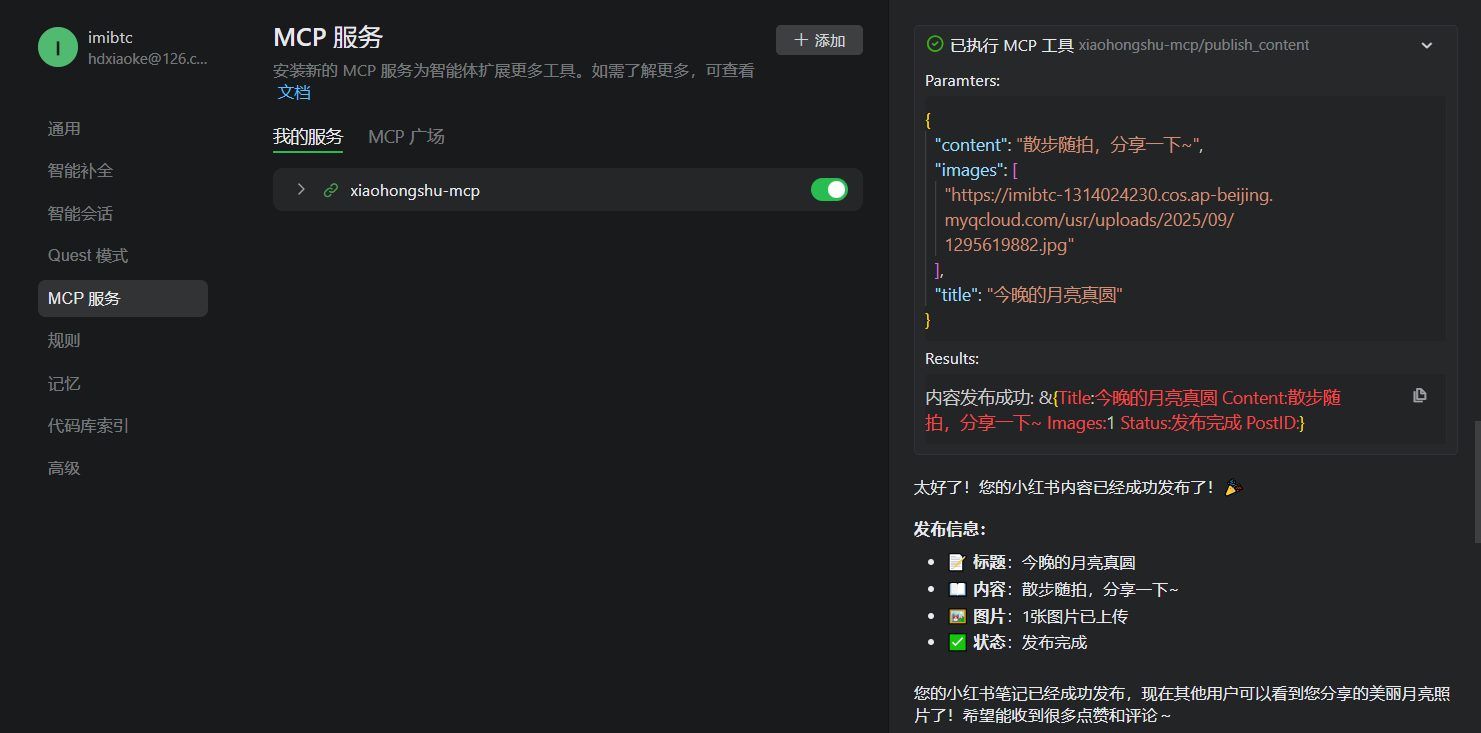The height and width of the screenshot is (733, 1481).
Task: Open the 记忆 settings section
Action: pyautogui.click(x=64, y=384)
